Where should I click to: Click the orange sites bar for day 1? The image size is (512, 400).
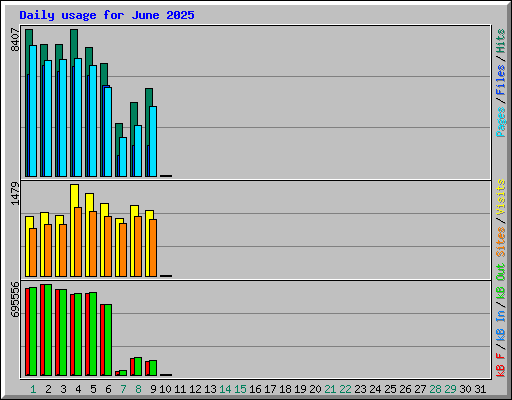pos(33,252)
